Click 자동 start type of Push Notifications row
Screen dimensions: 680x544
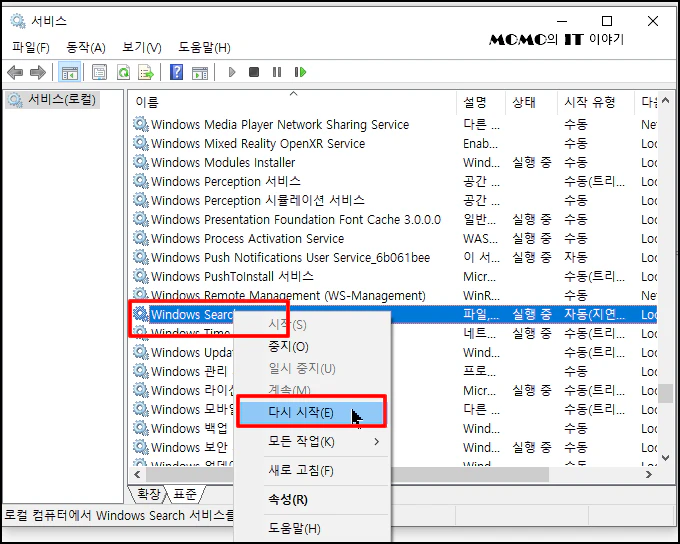pyautogui.click(x=575, y=258)
